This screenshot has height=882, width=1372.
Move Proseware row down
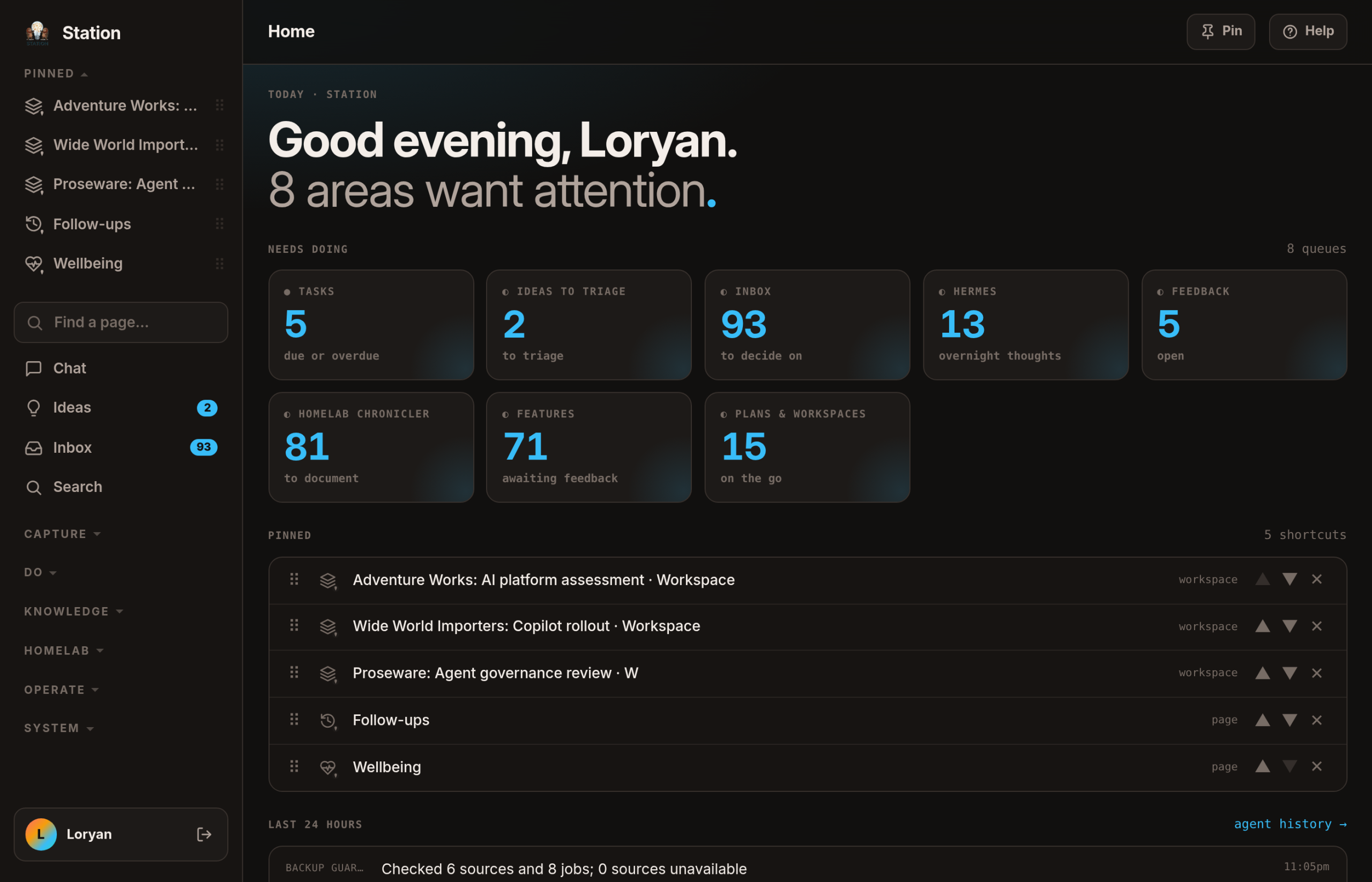click(1289, 673)
